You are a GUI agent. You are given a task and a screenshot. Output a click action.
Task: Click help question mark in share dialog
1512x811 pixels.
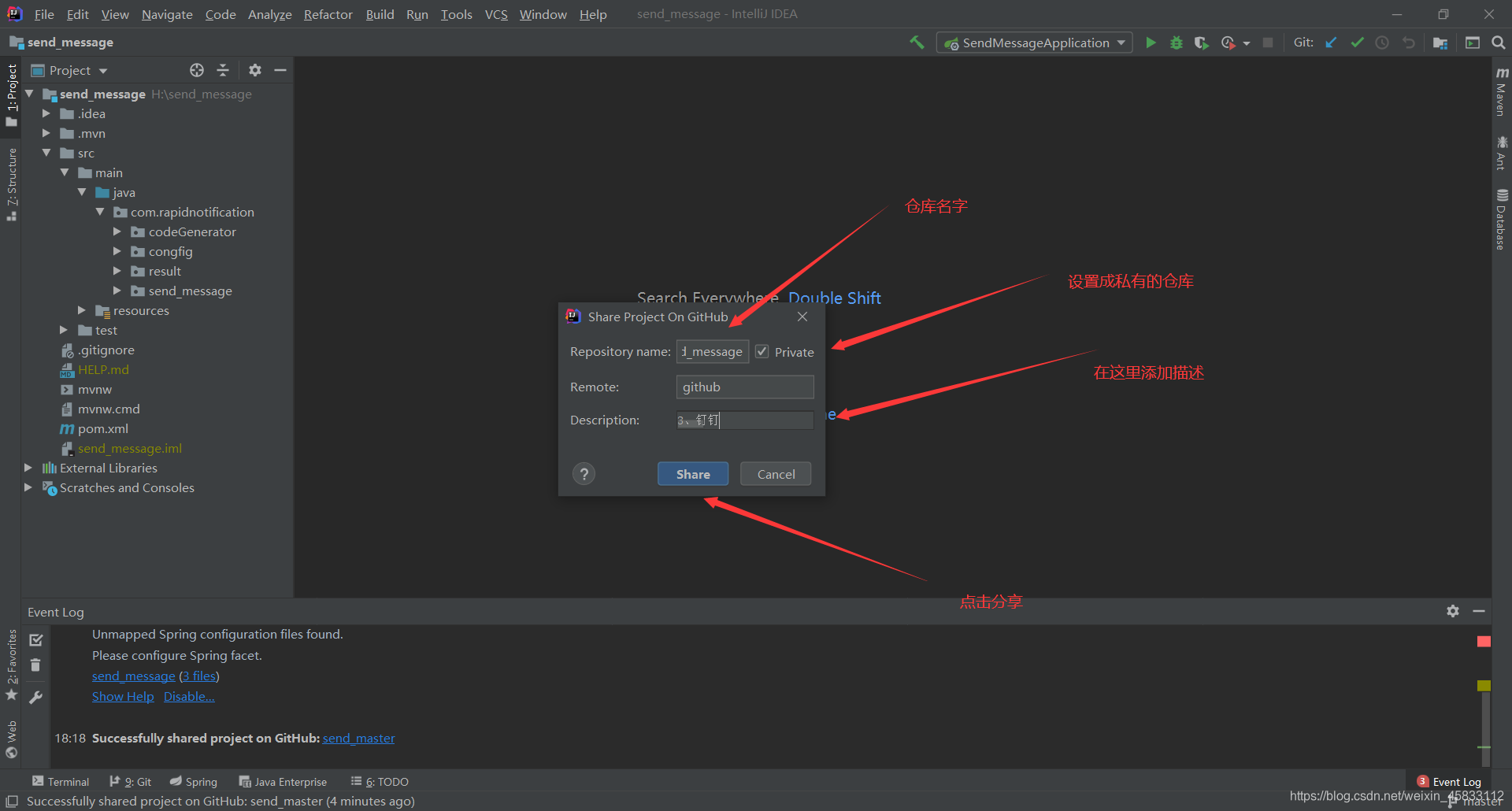coord(584,474)
